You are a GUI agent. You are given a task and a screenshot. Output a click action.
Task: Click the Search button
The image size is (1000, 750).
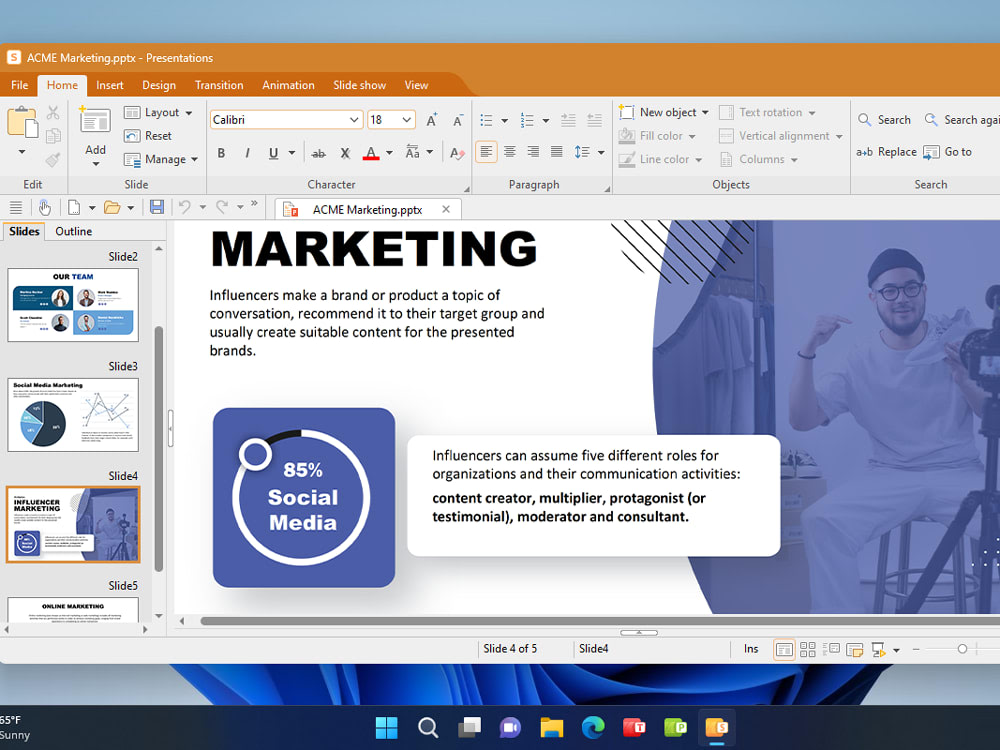point(884,120)
